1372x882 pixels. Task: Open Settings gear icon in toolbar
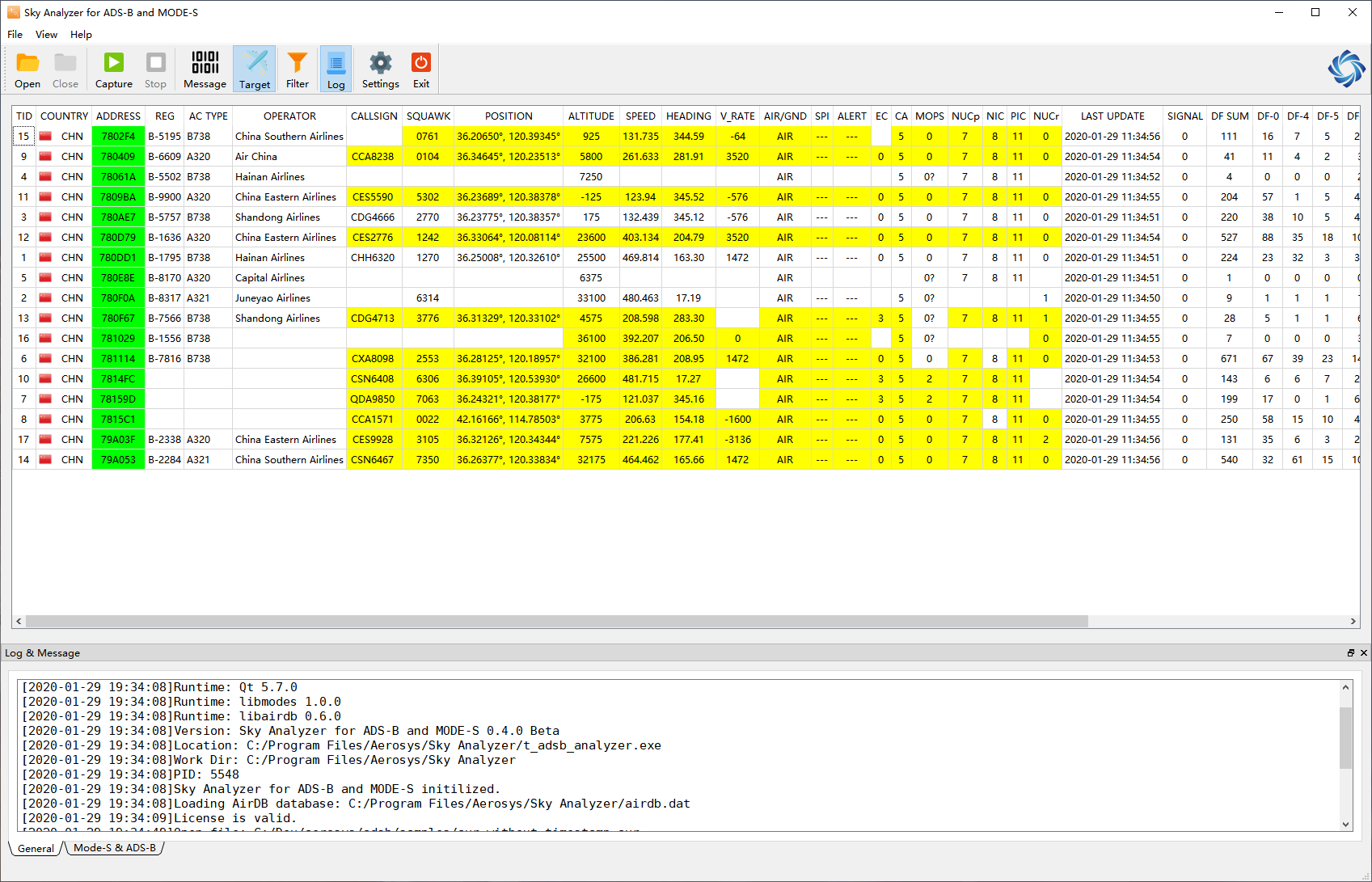(380, 70)
